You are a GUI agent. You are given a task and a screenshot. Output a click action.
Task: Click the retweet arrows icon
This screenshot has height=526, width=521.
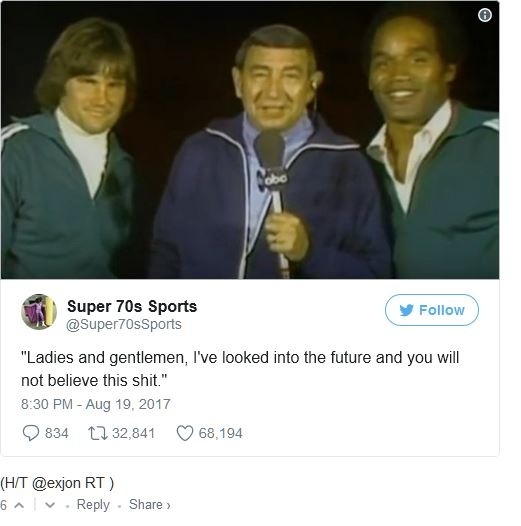pyautogui.click(x=98, y=433)
